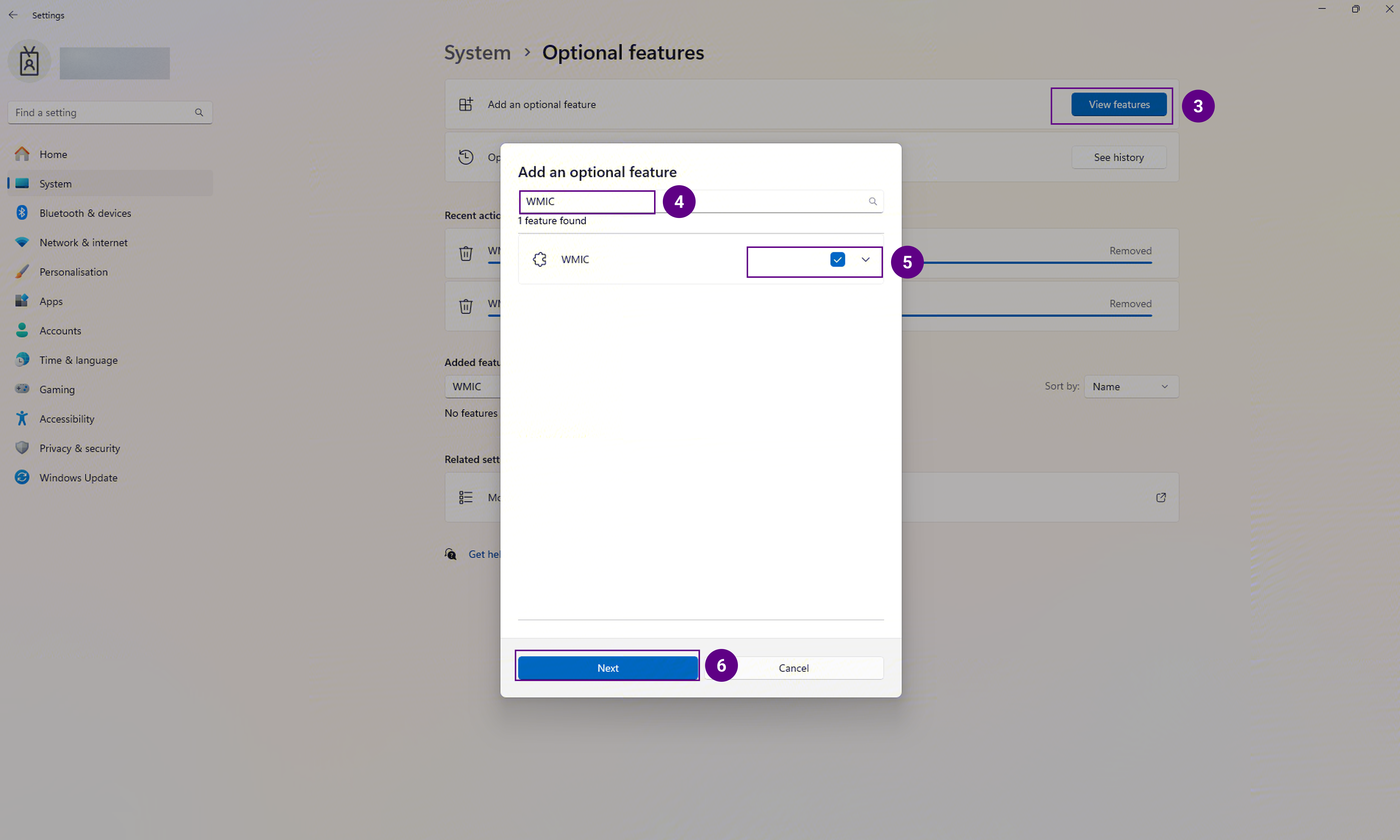Click the Time & language globe icon
This screenshot has height=840, width=1400.
point(22,359)
